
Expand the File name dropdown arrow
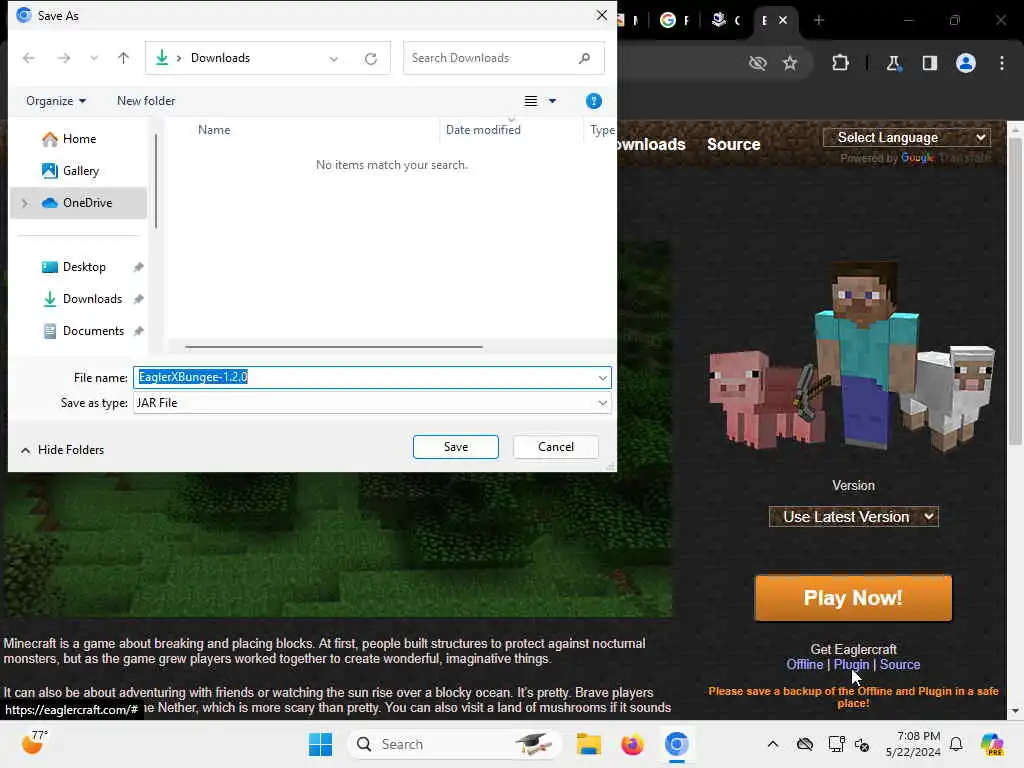(602, 377)
